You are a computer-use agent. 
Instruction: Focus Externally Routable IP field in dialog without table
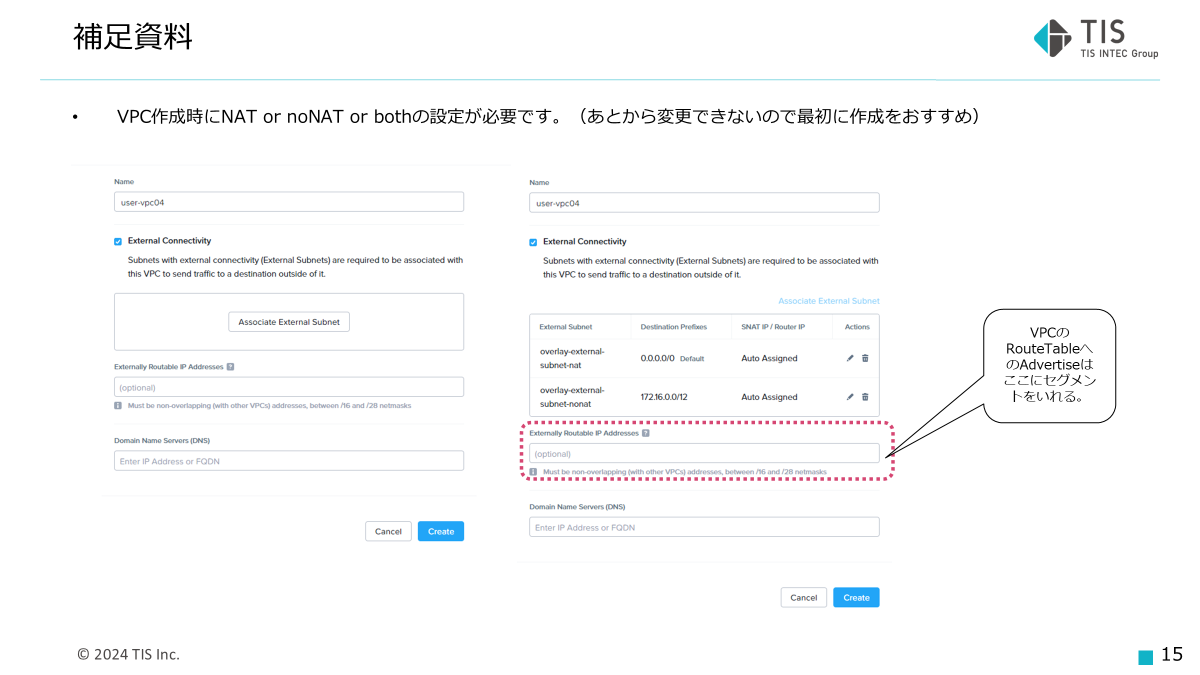289,387
